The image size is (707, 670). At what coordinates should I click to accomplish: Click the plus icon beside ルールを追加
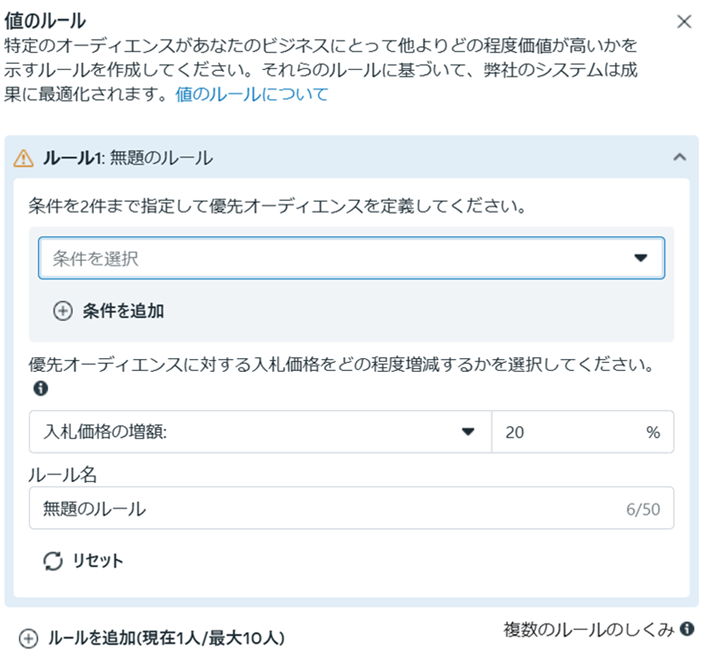29,638
